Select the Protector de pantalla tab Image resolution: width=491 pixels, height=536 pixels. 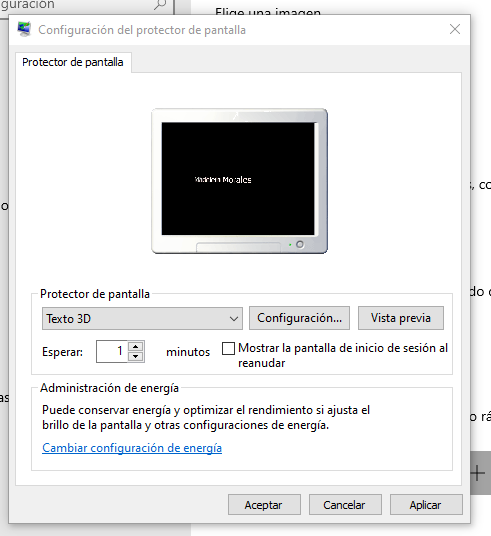73,62
